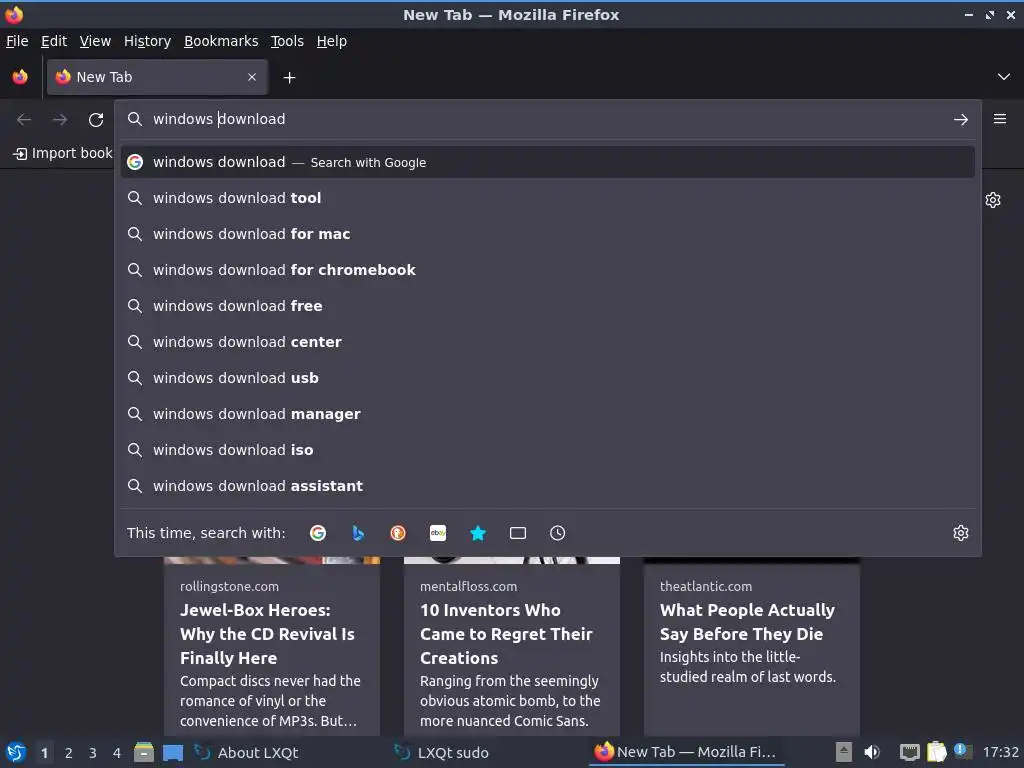
Task: Click the go arrow in address bar
Action: pos(961,120)
